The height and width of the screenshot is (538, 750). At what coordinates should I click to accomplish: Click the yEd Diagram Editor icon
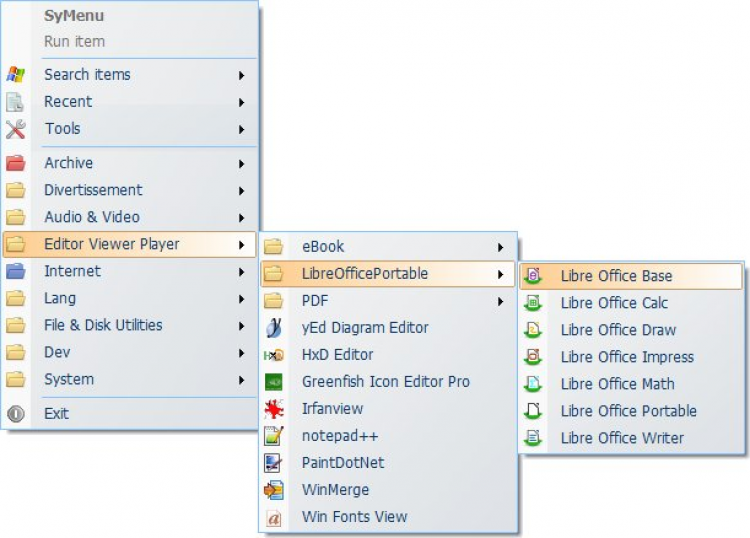tap(273, 328)
